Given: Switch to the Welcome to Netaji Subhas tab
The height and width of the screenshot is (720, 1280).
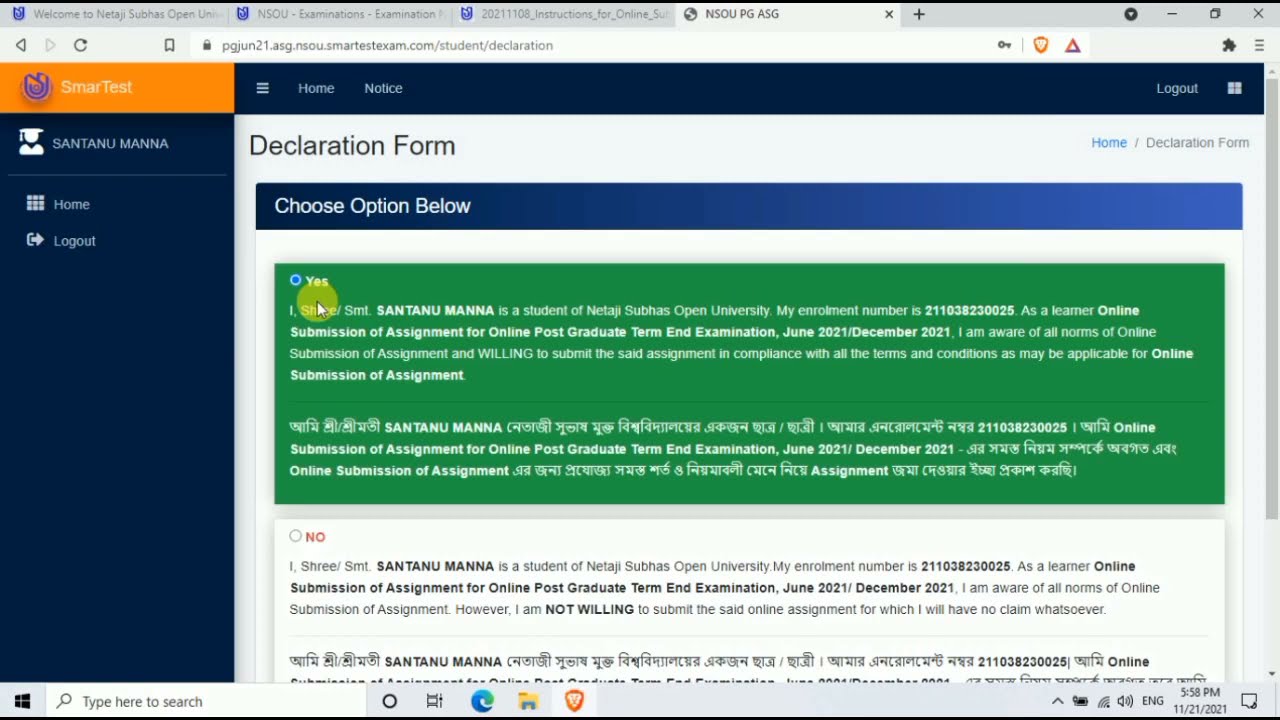Looking at the screenshot, I should 116,14.
